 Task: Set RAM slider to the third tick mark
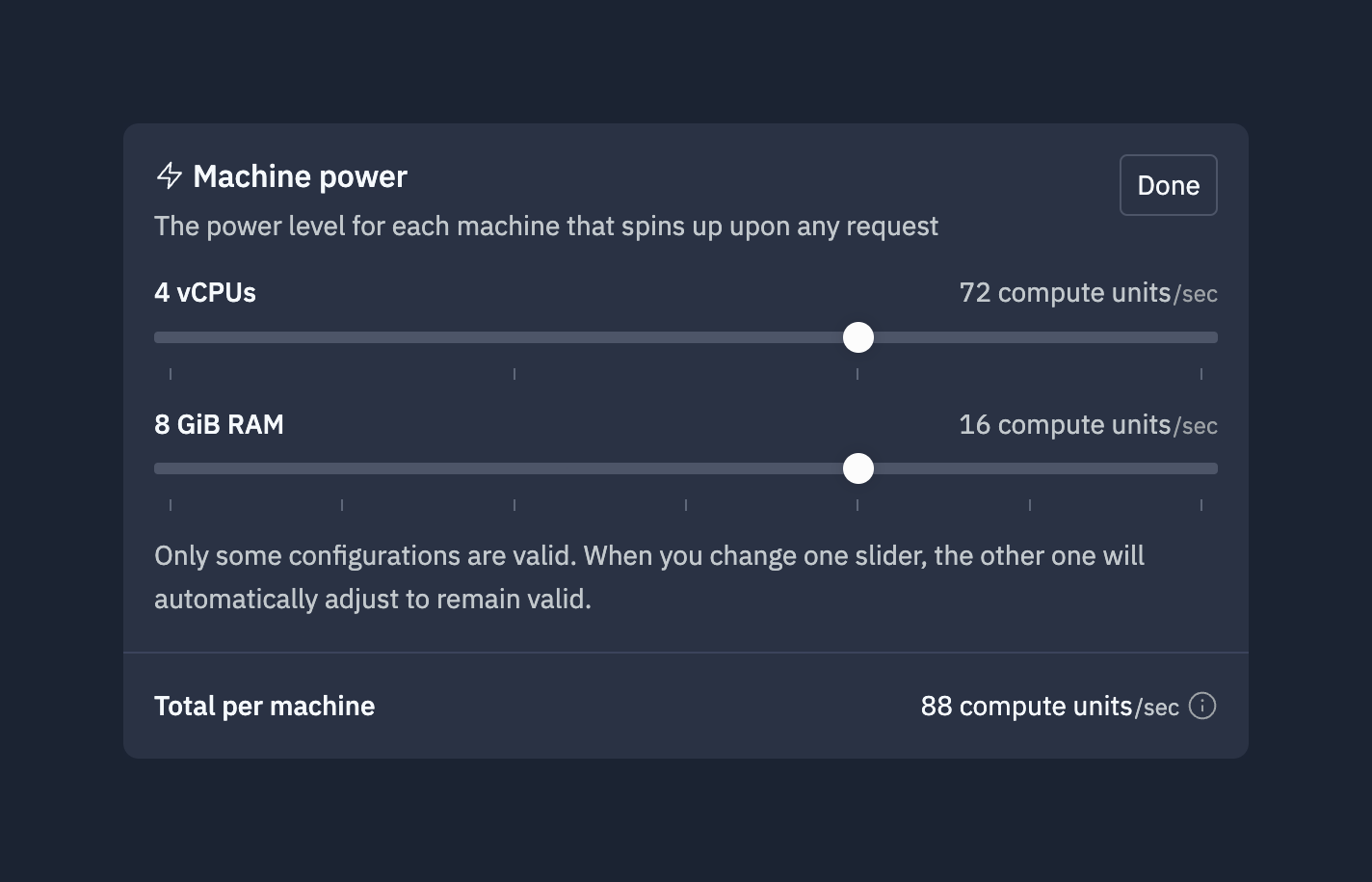514,468
